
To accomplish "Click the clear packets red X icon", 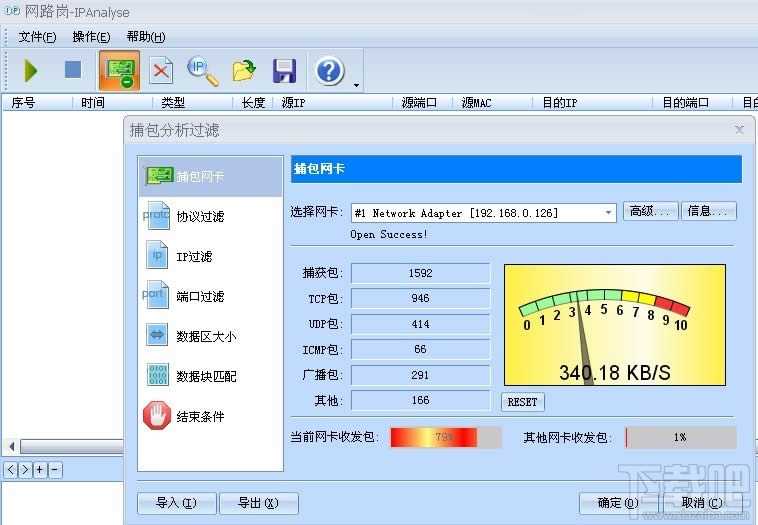I will [161, 71].
